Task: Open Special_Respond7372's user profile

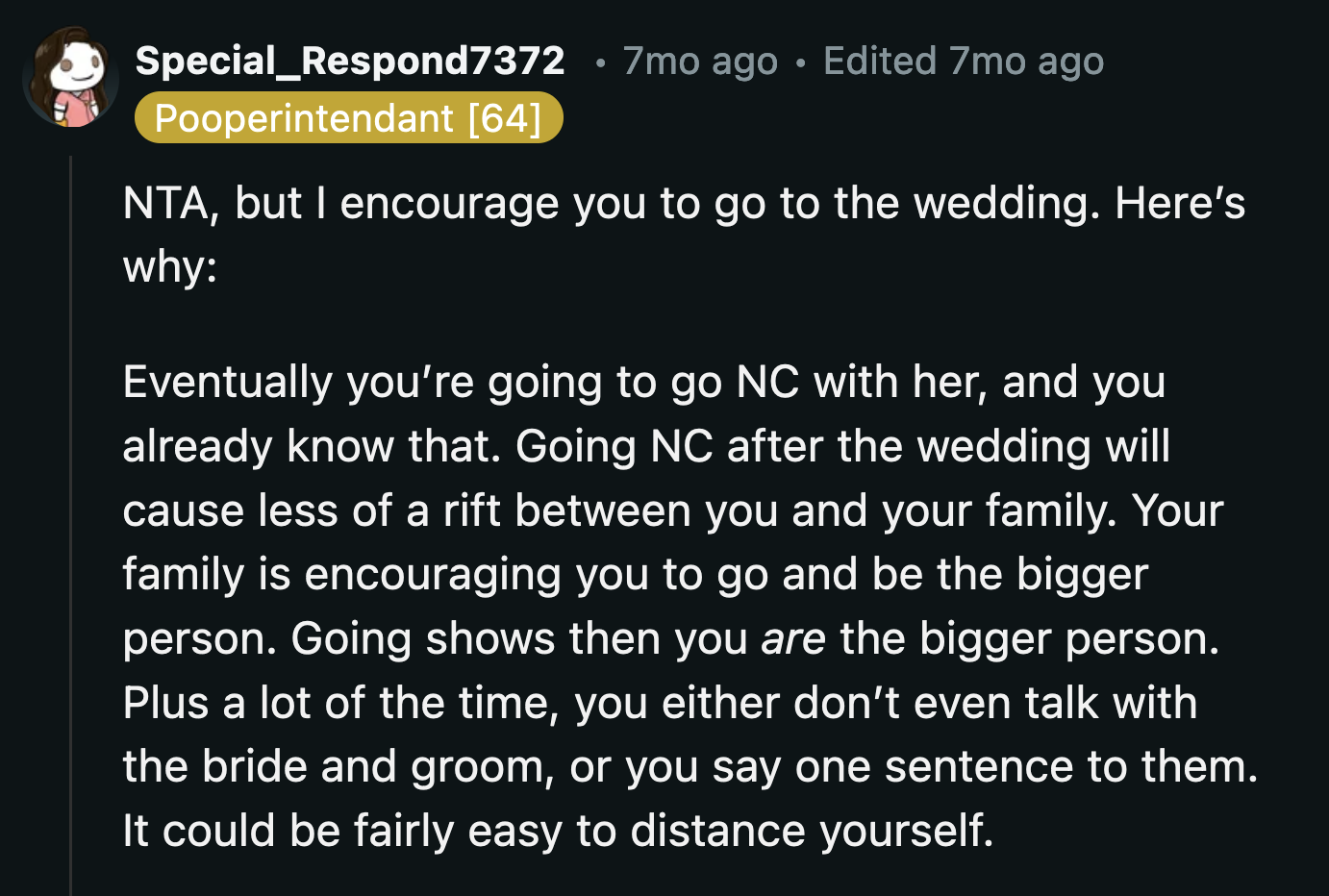Action: [349, 60]
